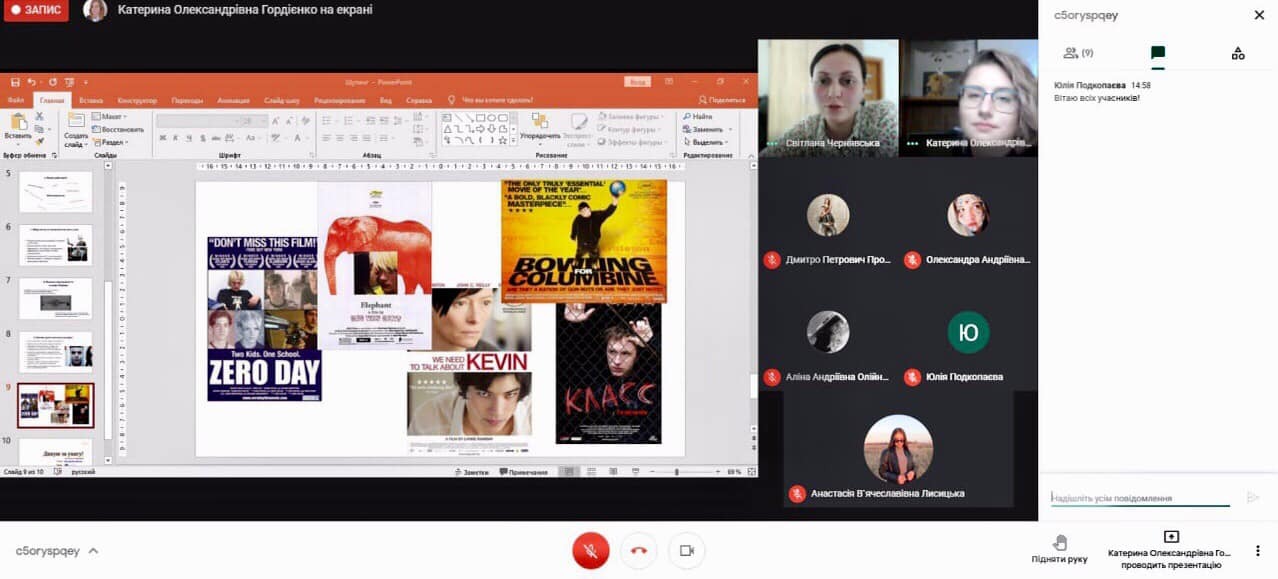
Task: Open the Макет layout dropdown
Action: [109, 117]
